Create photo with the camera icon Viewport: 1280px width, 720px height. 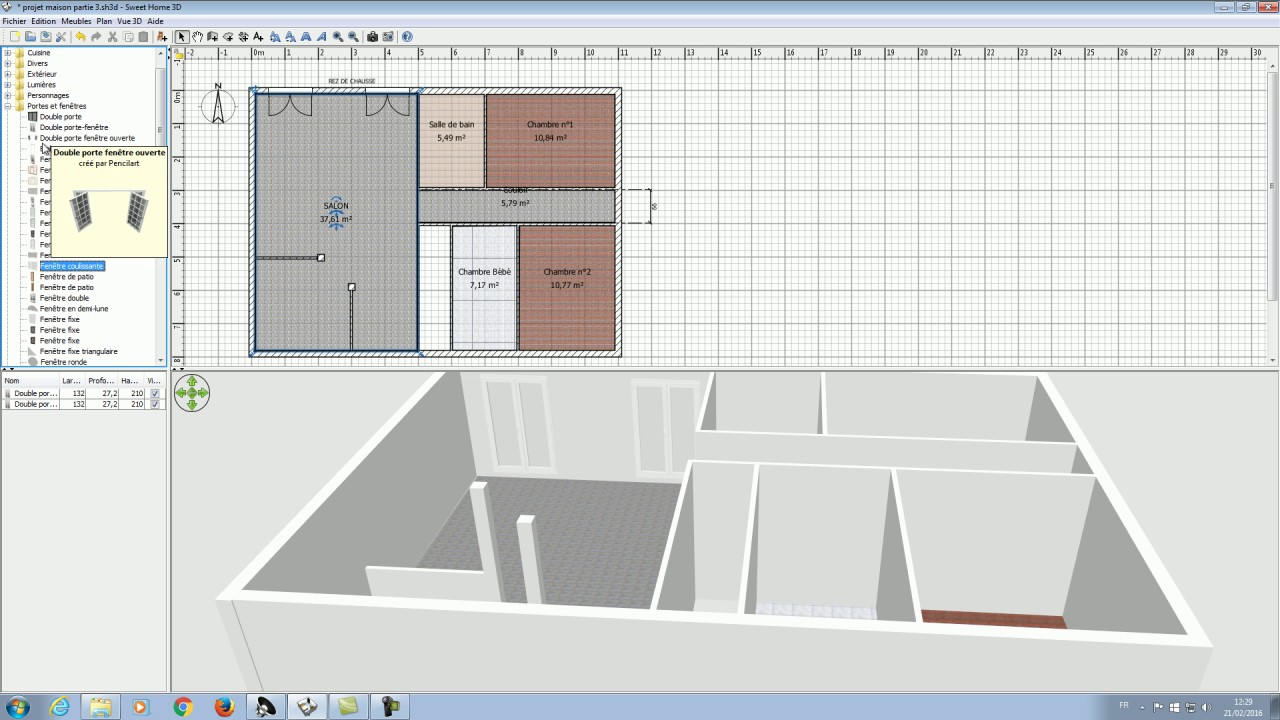[x=372, y=37]
